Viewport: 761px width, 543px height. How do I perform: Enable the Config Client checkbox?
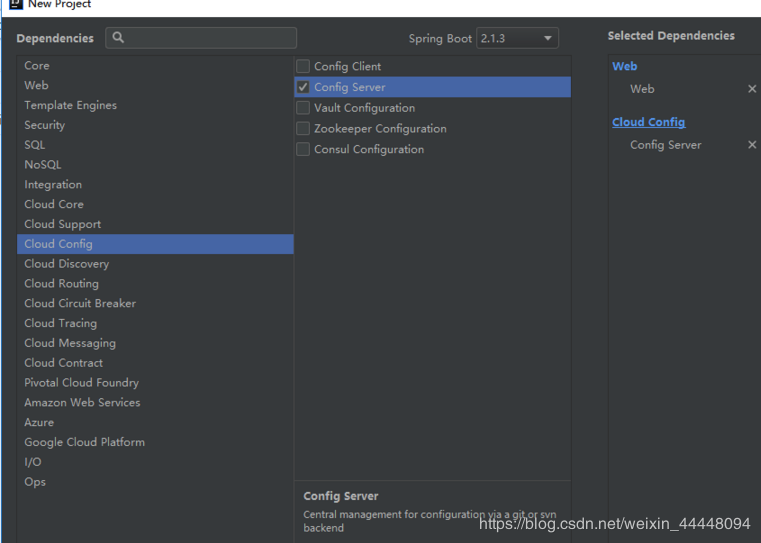303,66
